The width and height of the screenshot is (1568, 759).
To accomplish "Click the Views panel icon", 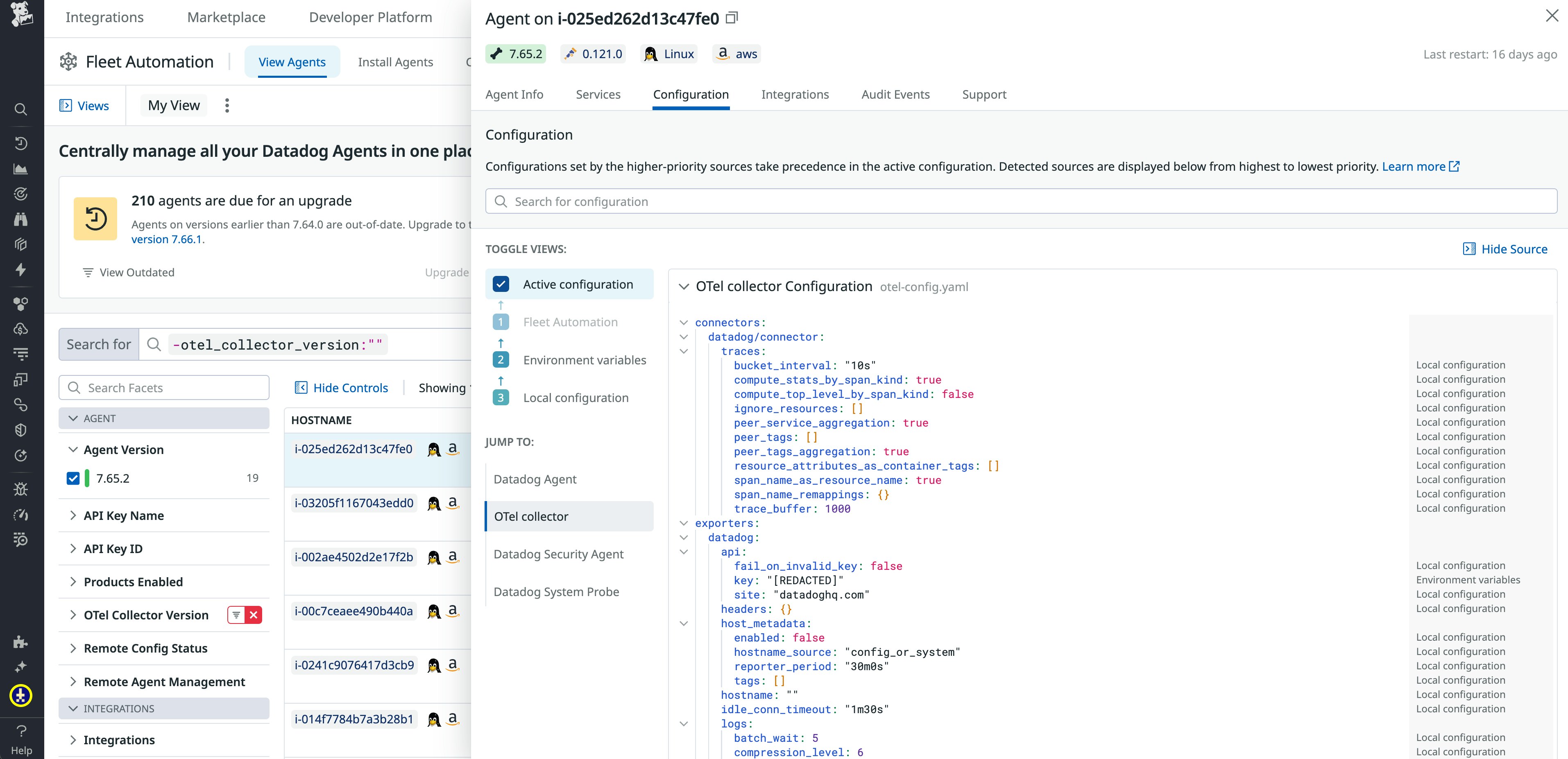I will point(66,106).
